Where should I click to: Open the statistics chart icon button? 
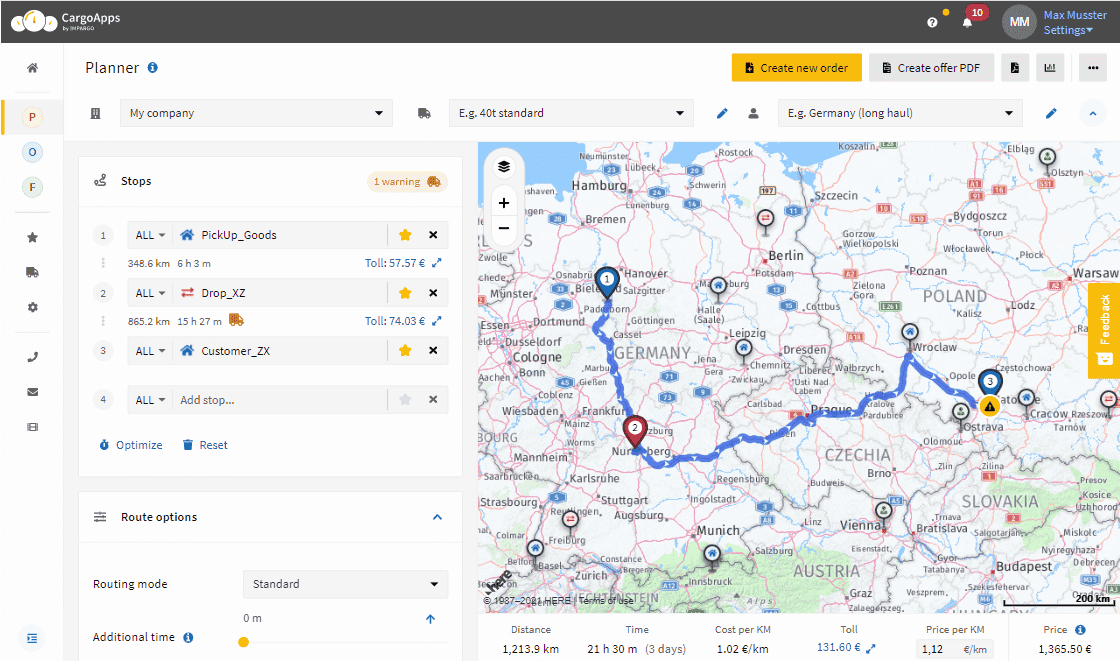(x=1050, y=68)
